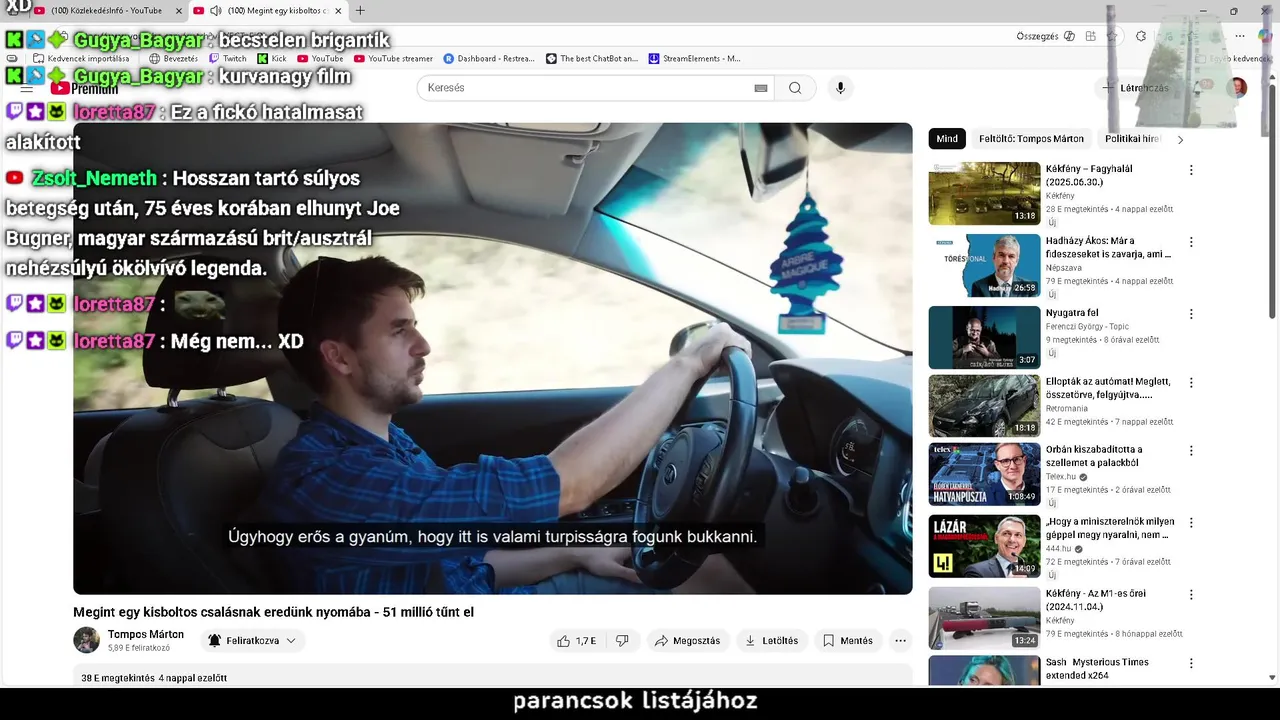This screenshot has height=720, width=1280.
Task: Open options menu for Orbán kiszabadította video
Action: 1190,451
